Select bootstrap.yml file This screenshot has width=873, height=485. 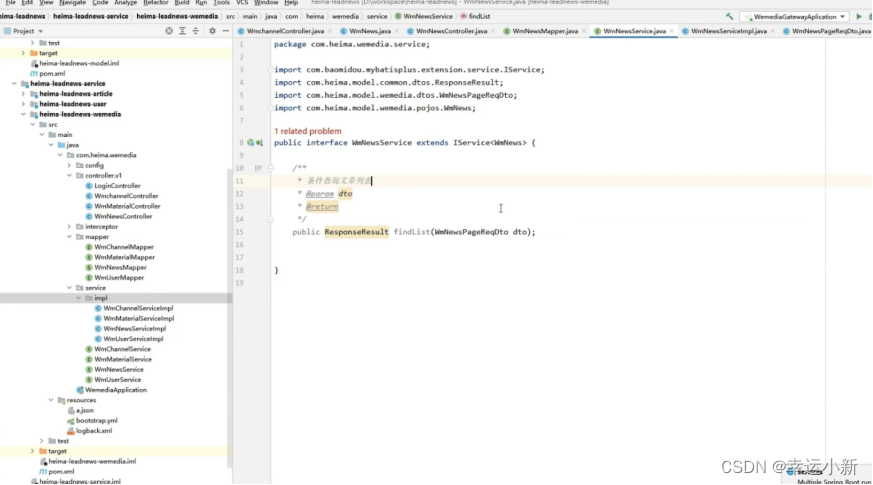(x=96, y=420)
